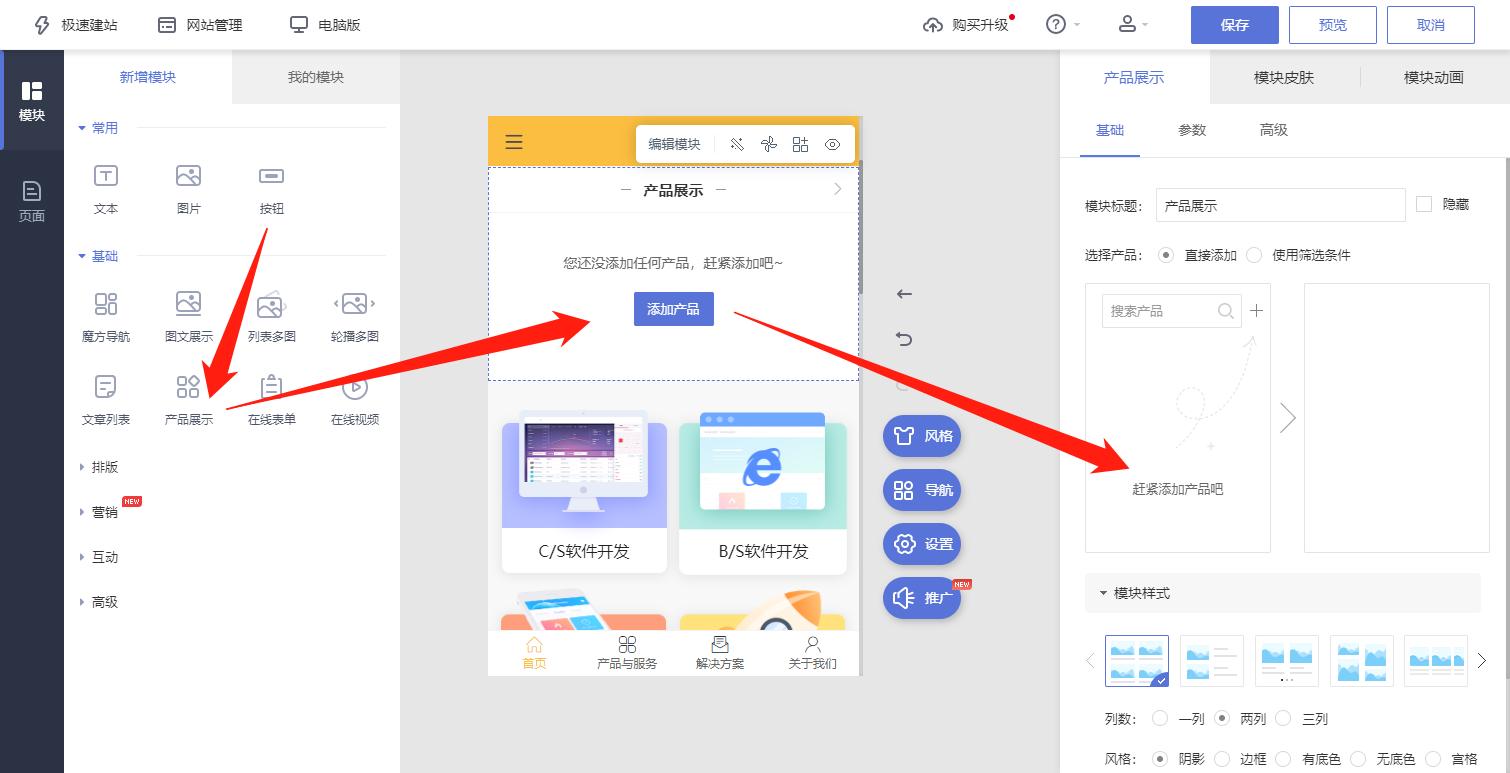The image size is (1510, 773).
Task: Select the 文本 text module icon
Action: (x=105, y=186)
